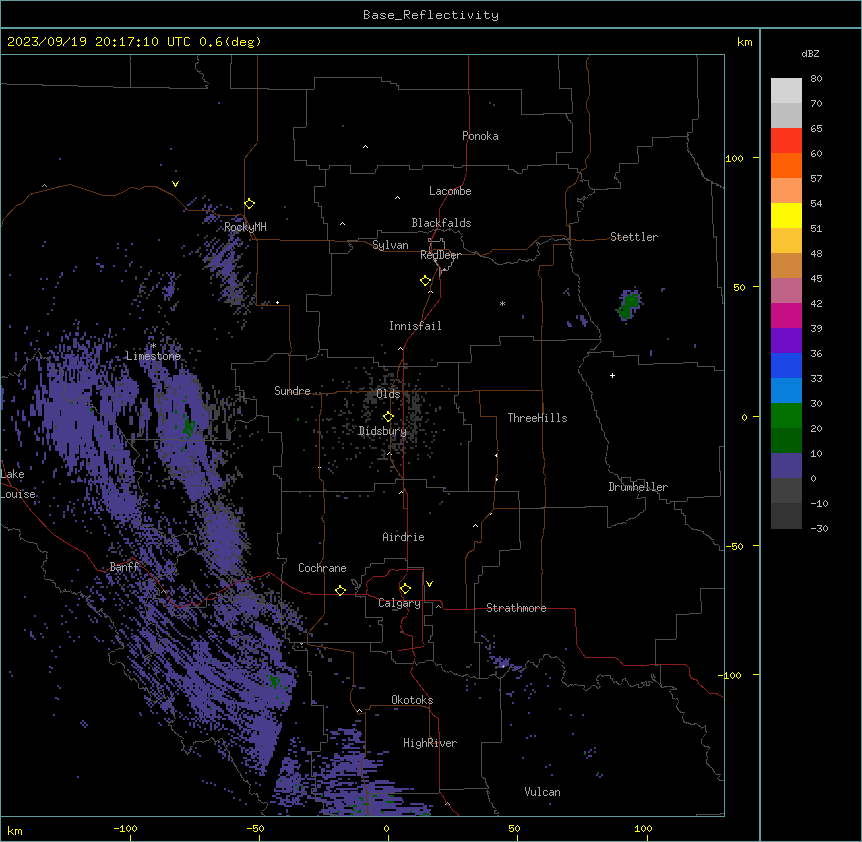
Task: Click the Ponoka town label
Action: pos(480,136)
